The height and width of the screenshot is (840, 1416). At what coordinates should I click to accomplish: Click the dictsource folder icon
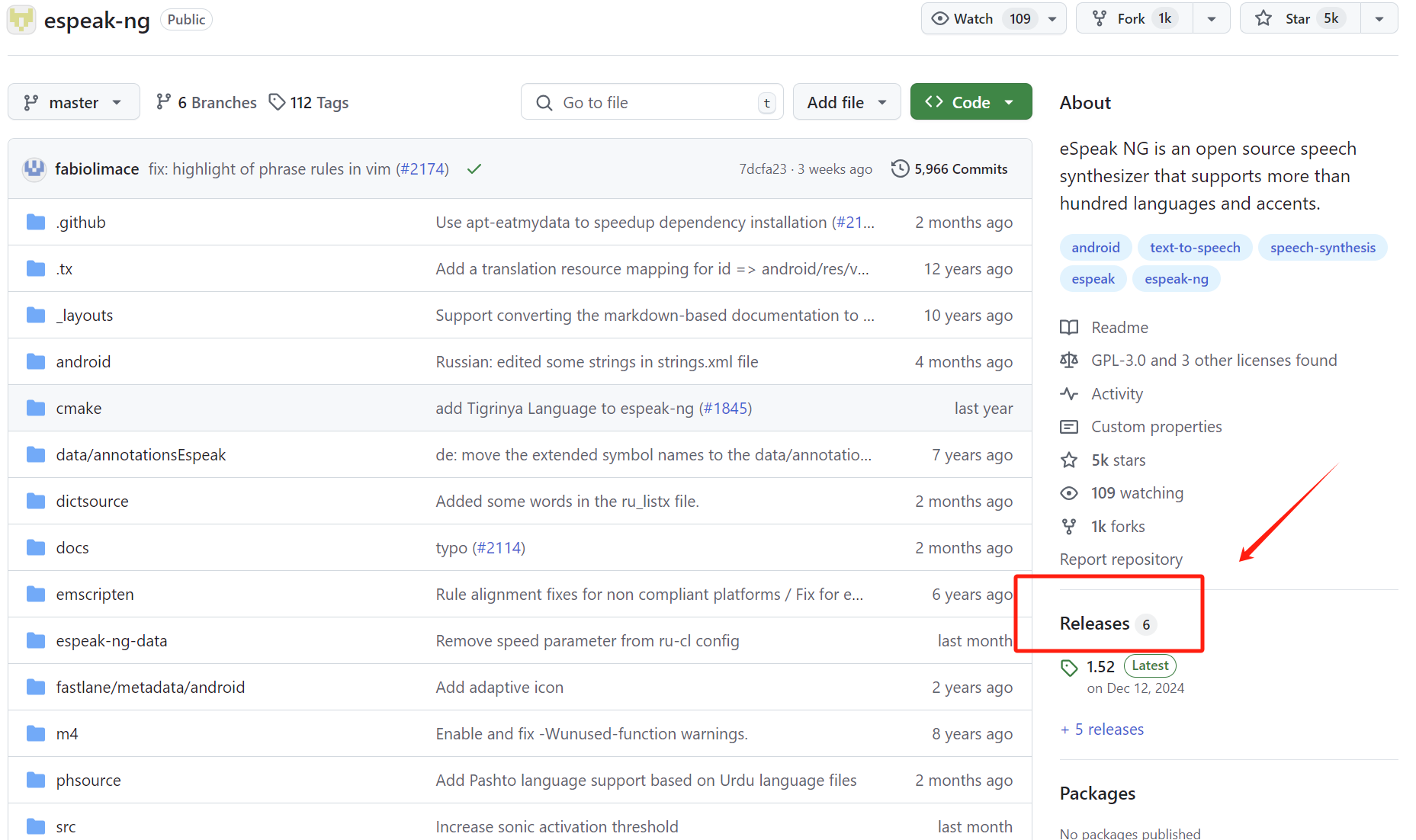click(36, 501)
